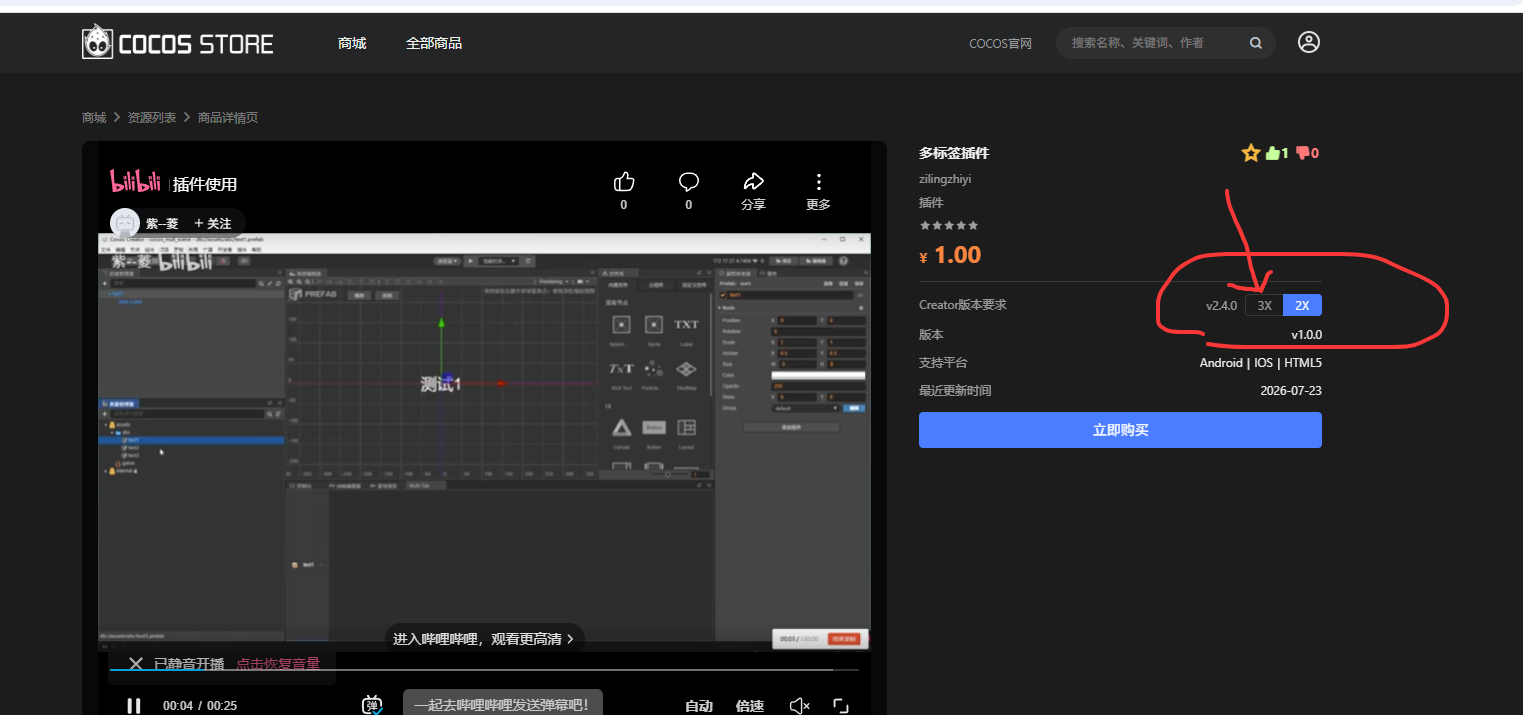Viewport: 1523px width, 715px height.
Task: Click the uploader name 紫–菱
Action: pyautogui.click(x=162, y=224)
